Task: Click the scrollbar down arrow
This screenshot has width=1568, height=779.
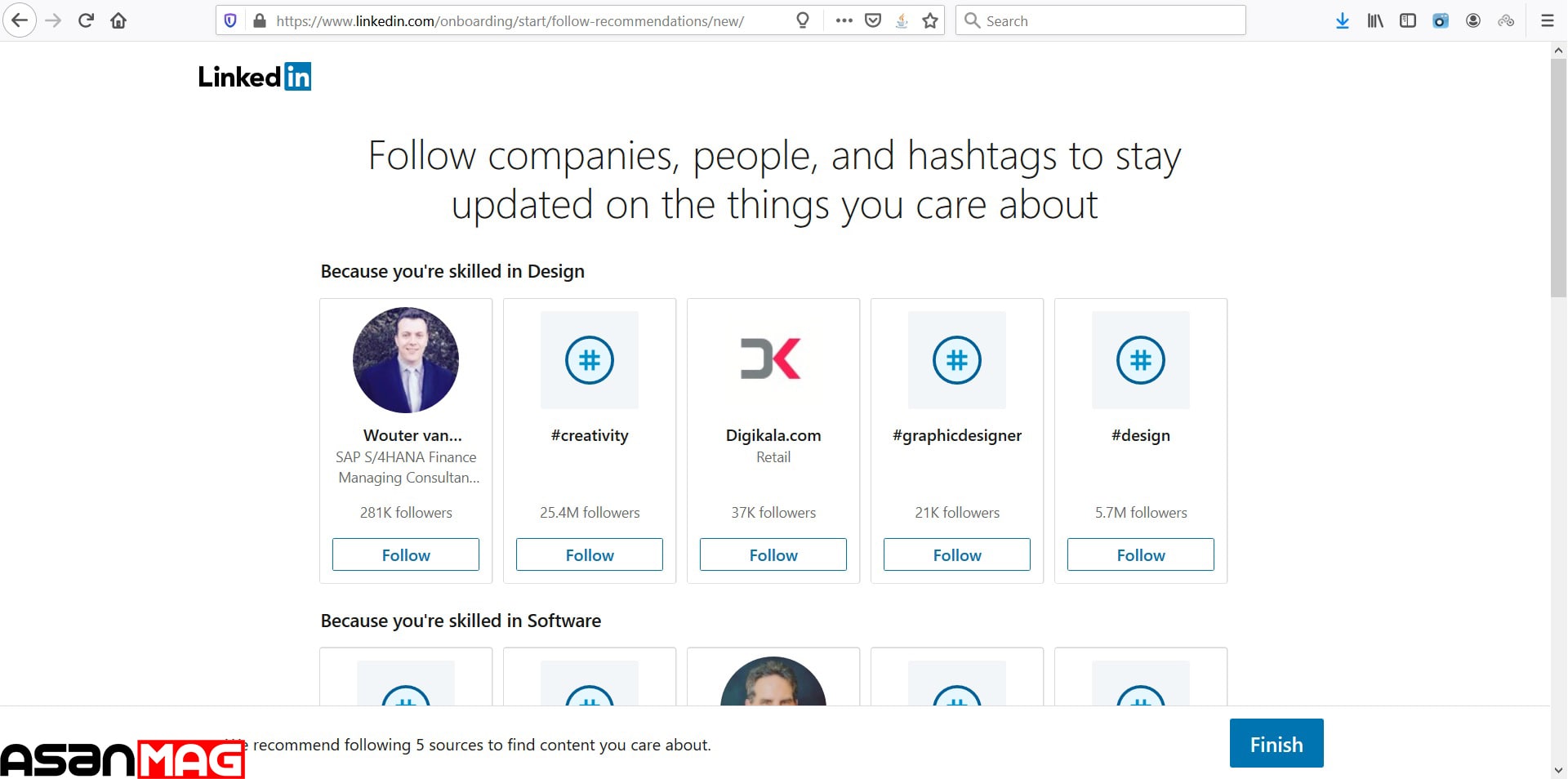Action: tap(1558, 769)
